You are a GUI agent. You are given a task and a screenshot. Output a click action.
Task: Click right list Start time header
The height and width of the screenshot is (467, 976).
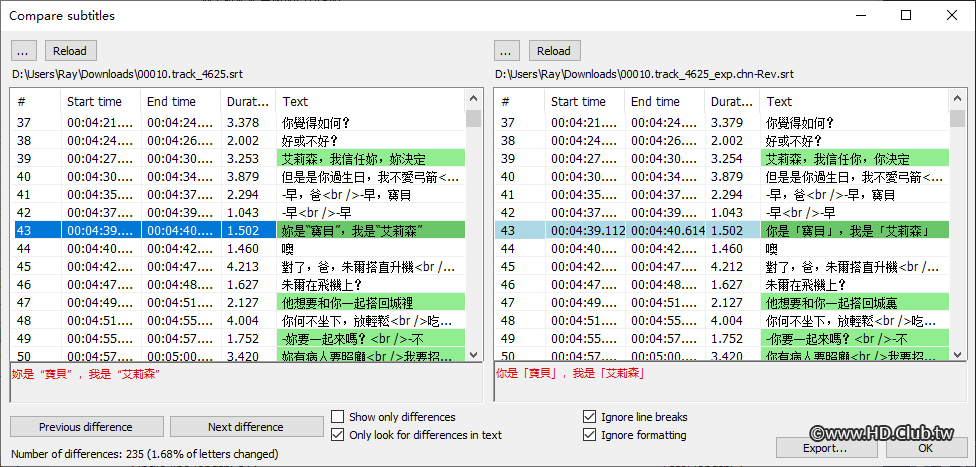click(x=585, y=101)
